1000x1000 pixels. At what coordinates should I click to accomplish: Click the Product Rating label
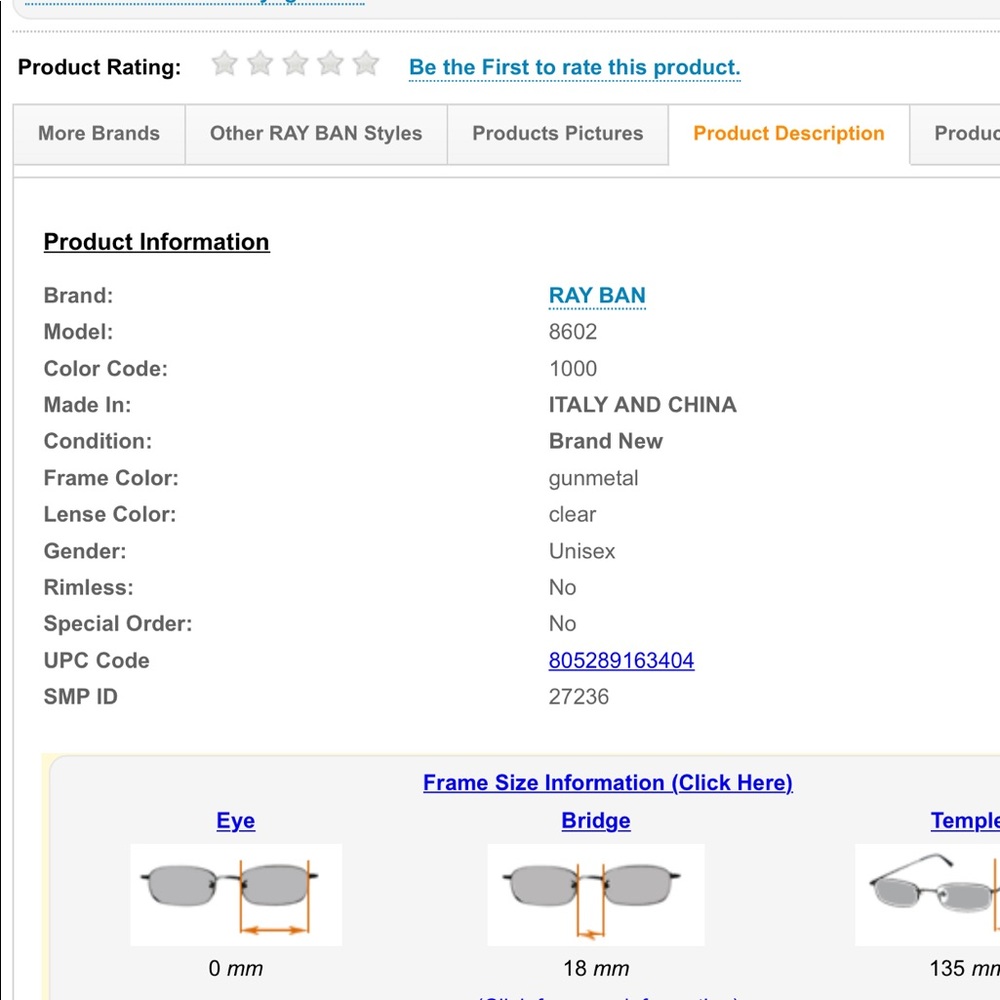point(99,68)
